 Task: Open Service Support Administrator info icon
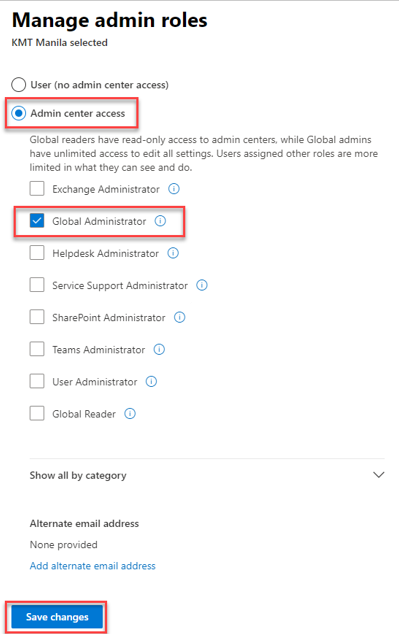tap(202, 285)
